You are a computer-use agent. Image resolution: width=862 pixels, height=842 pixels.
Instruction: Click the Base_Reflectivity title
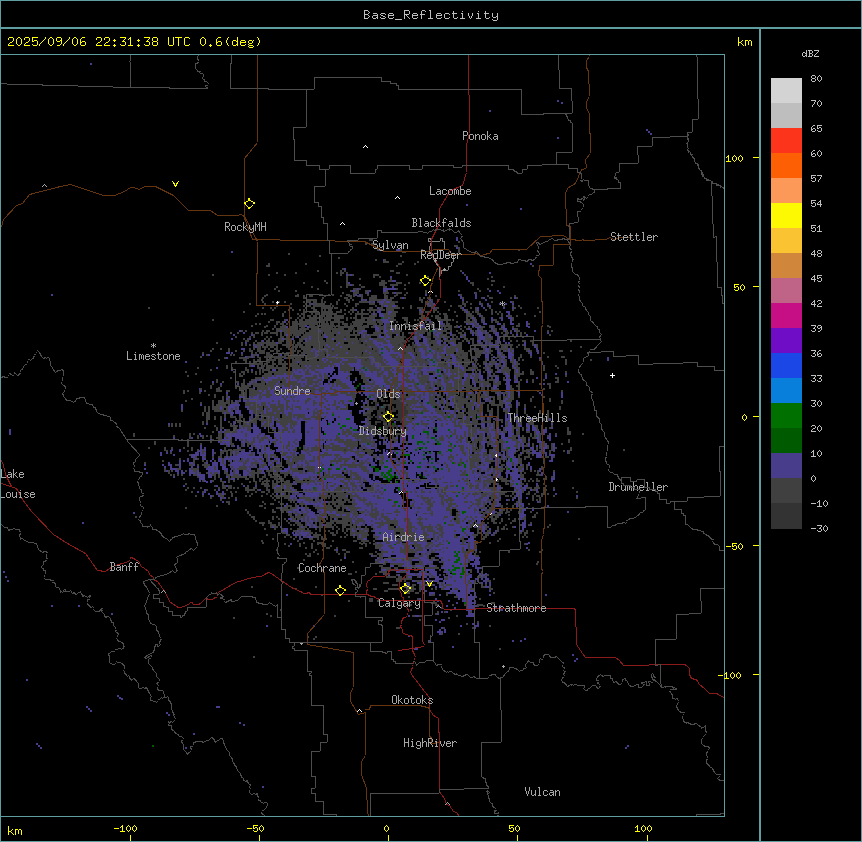point(431,15)
